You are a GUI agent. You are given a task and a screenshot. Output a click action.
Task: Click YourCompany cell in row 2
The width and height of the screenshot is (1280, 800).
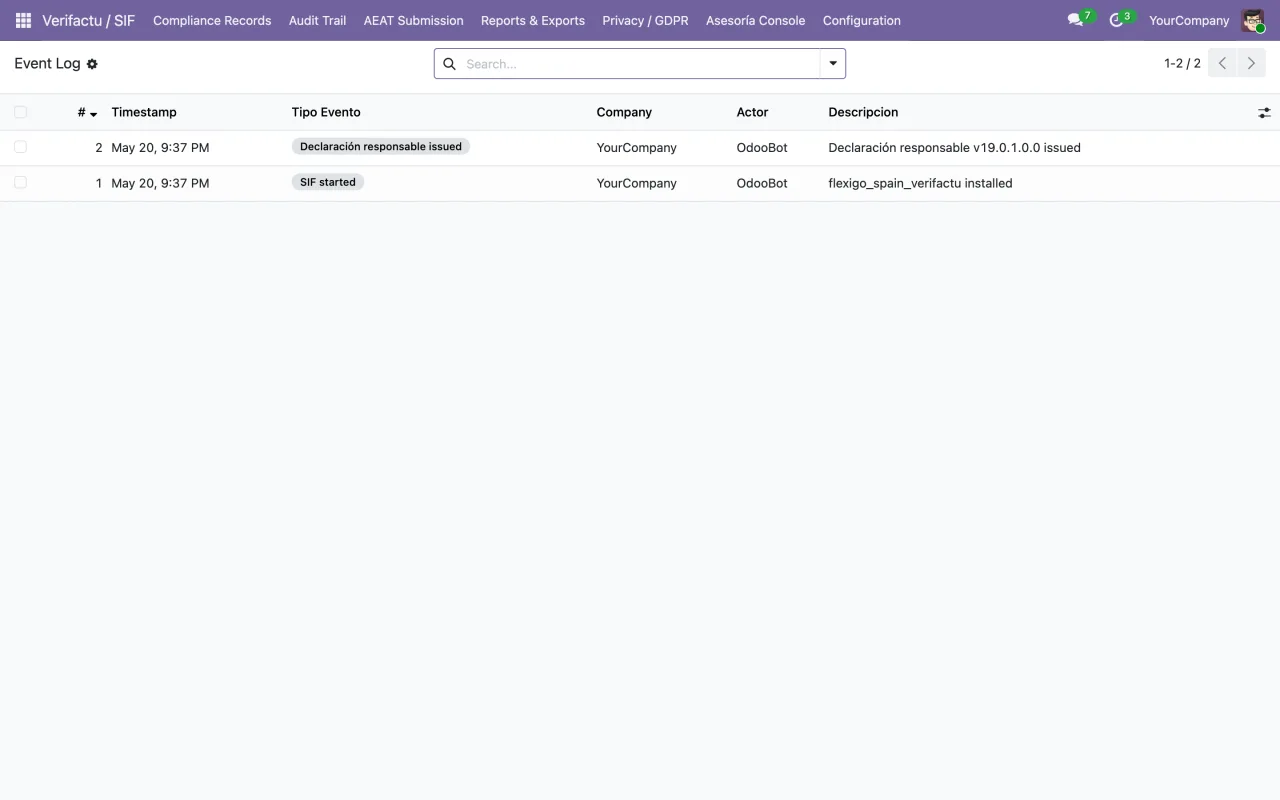(x=637, y=147)
